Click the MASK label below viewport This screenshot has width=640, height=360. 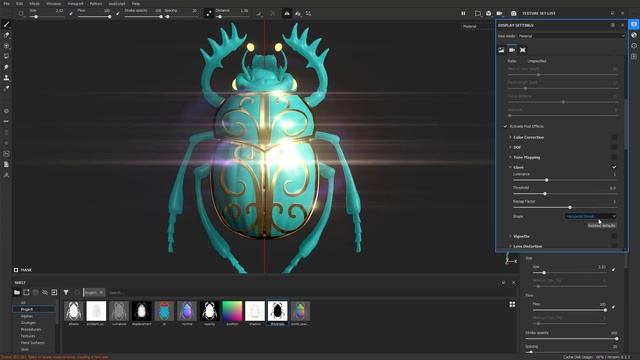26,270
